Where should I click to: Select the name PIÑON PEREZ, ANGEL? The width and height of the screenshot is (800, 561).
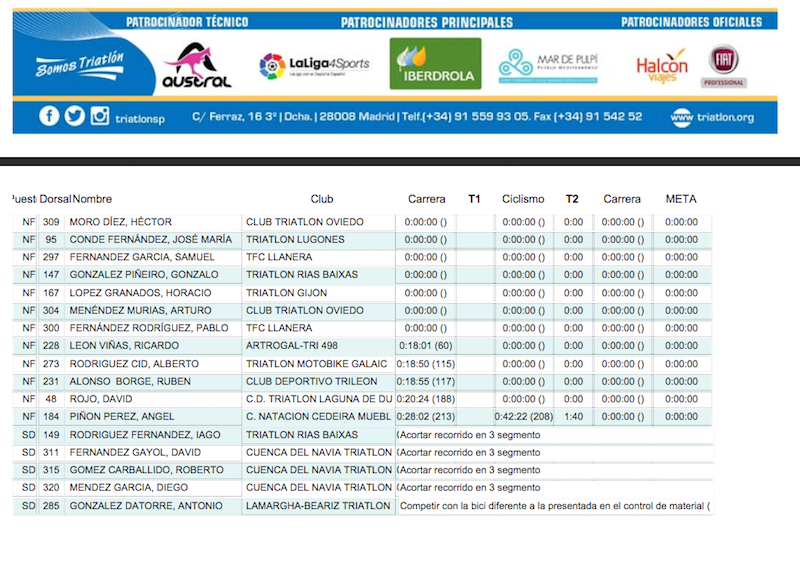click(x=122, y=416)
